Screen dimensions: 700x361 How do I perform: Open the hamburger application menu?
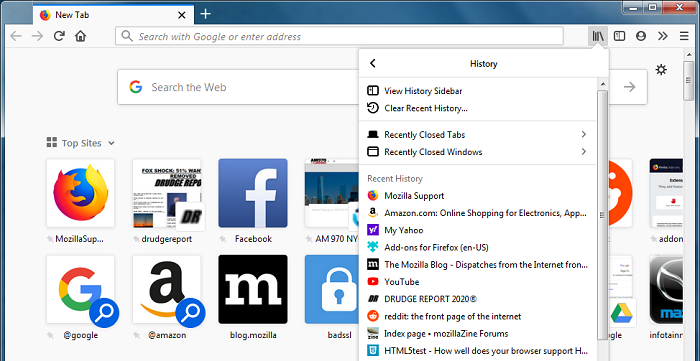(x=684, y=36)
